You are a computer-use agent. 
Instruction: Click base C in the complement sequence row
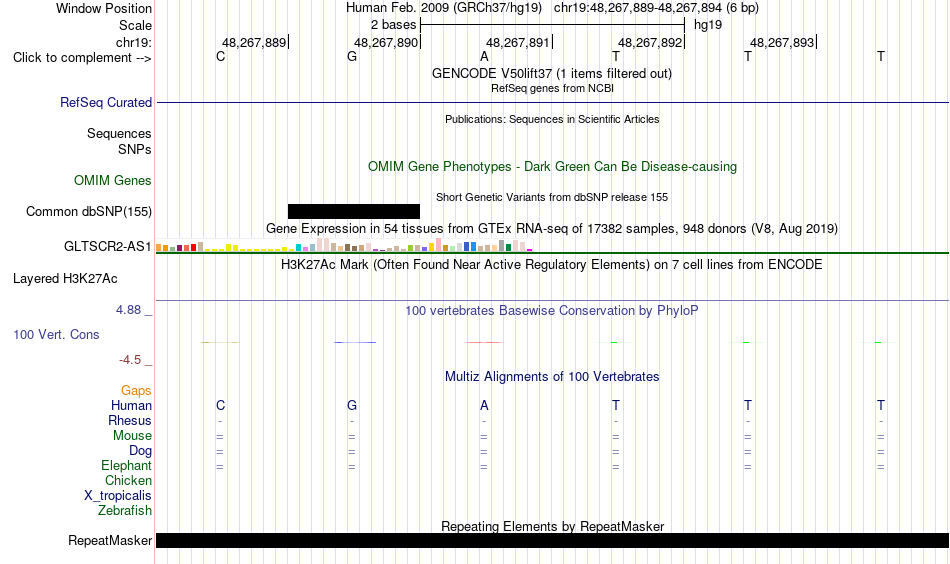(x=221, y=56)
